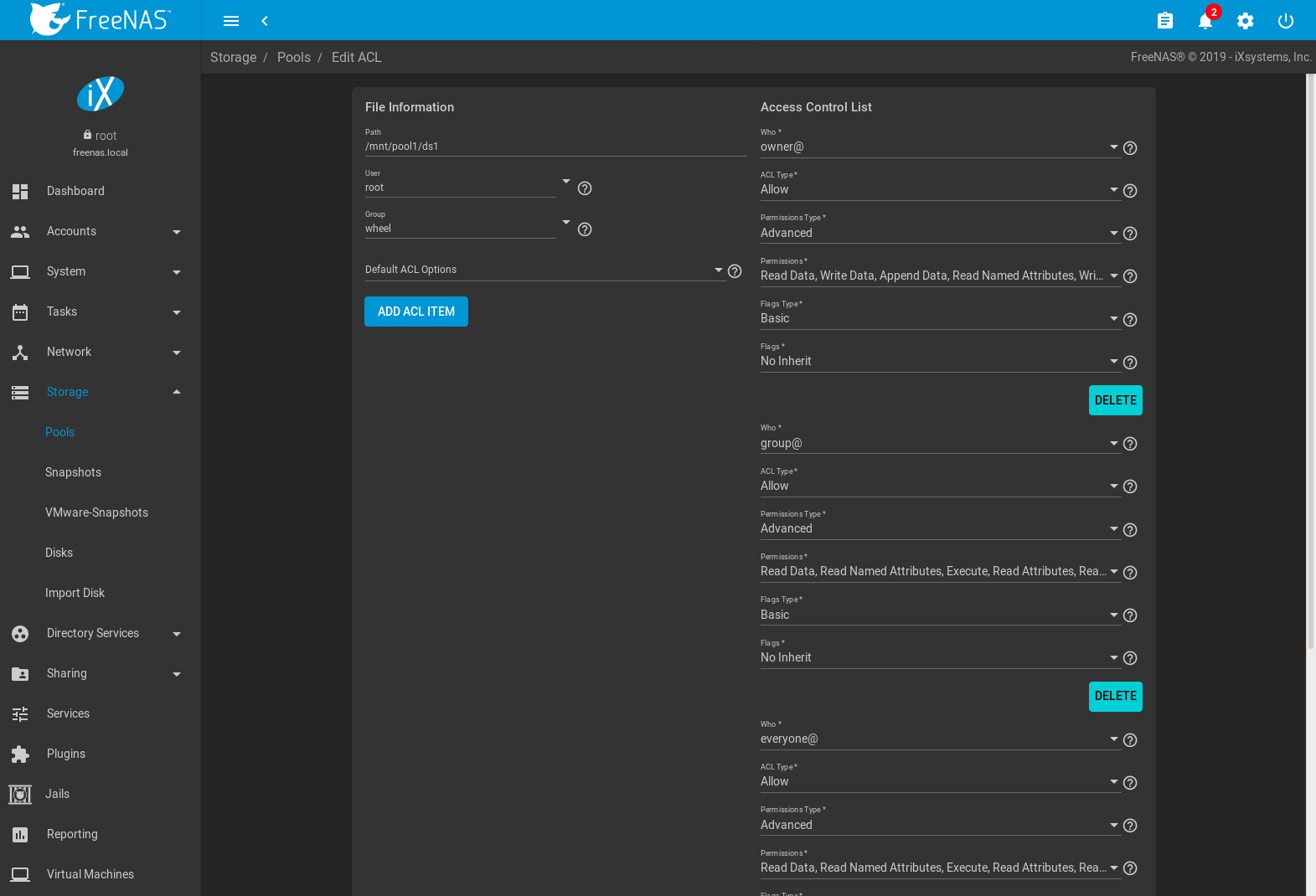The width and height of the screenshot is (1316, 896).
Task: Click the power icon in the header
Action: point(1286,21)
